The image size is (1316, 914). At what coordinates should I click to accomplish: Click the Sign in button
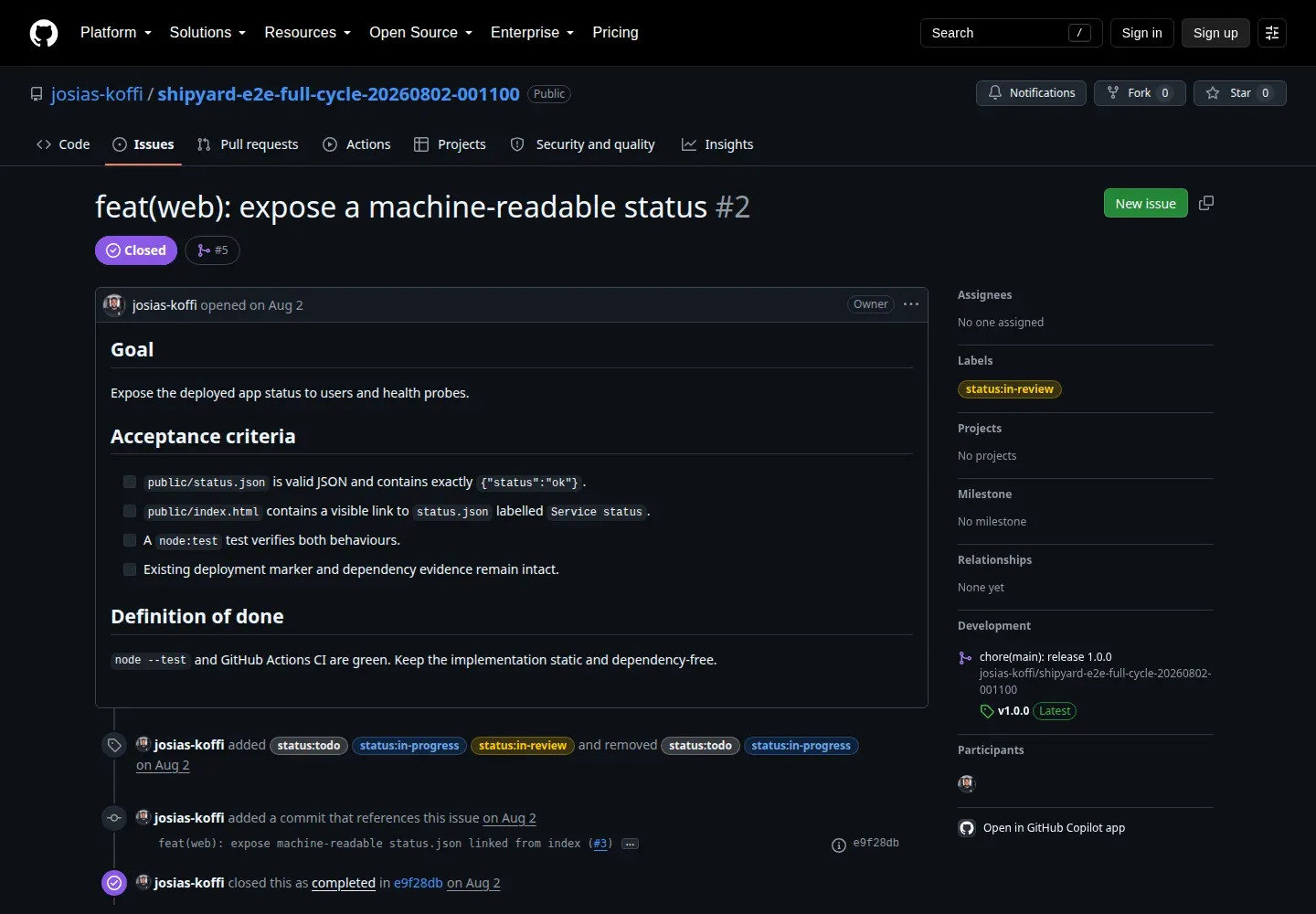click(1142, 33)
